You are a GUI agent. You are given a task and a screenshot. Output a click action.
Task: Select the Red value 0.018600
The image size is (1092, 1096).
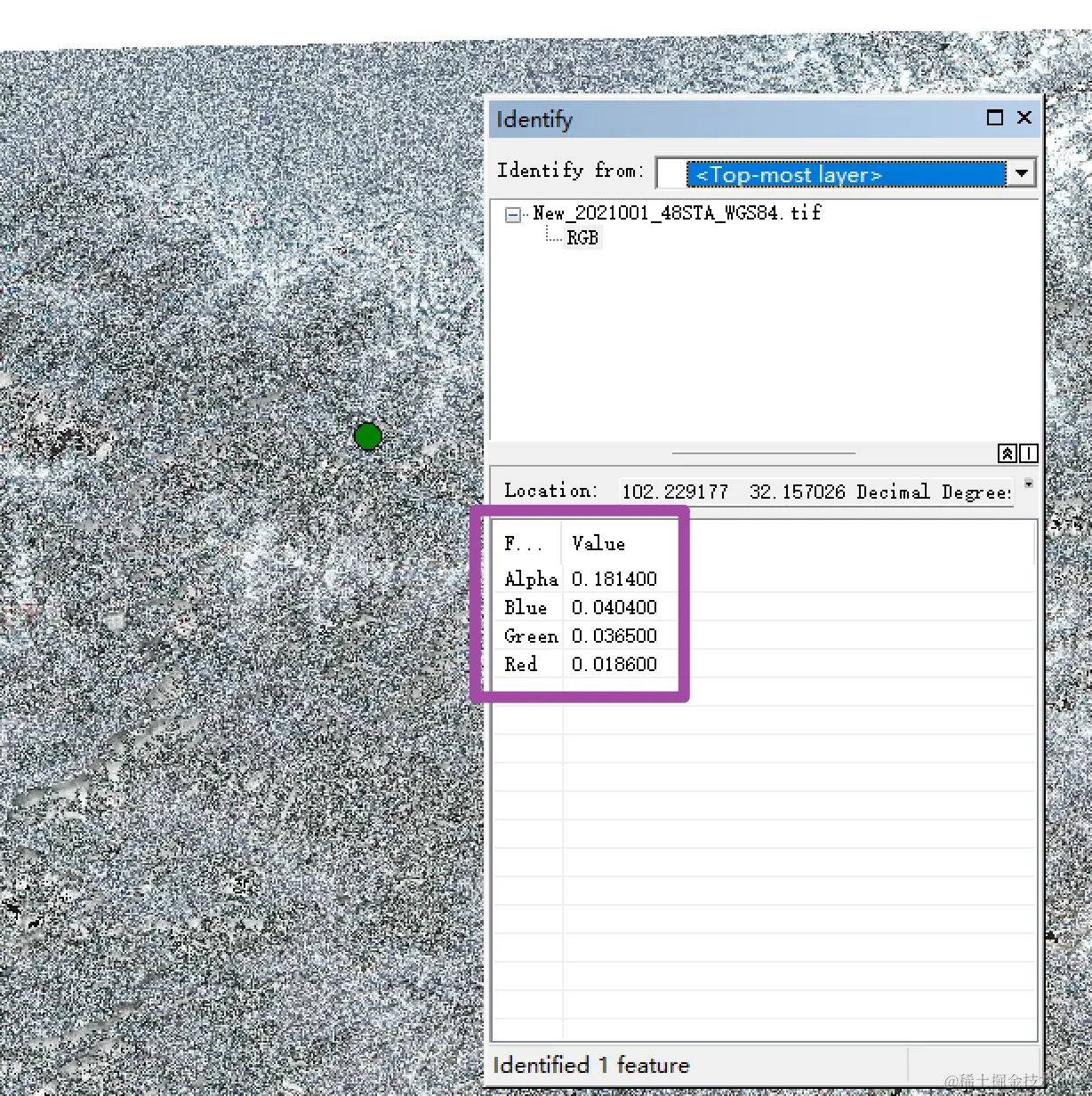coord(614,664)
